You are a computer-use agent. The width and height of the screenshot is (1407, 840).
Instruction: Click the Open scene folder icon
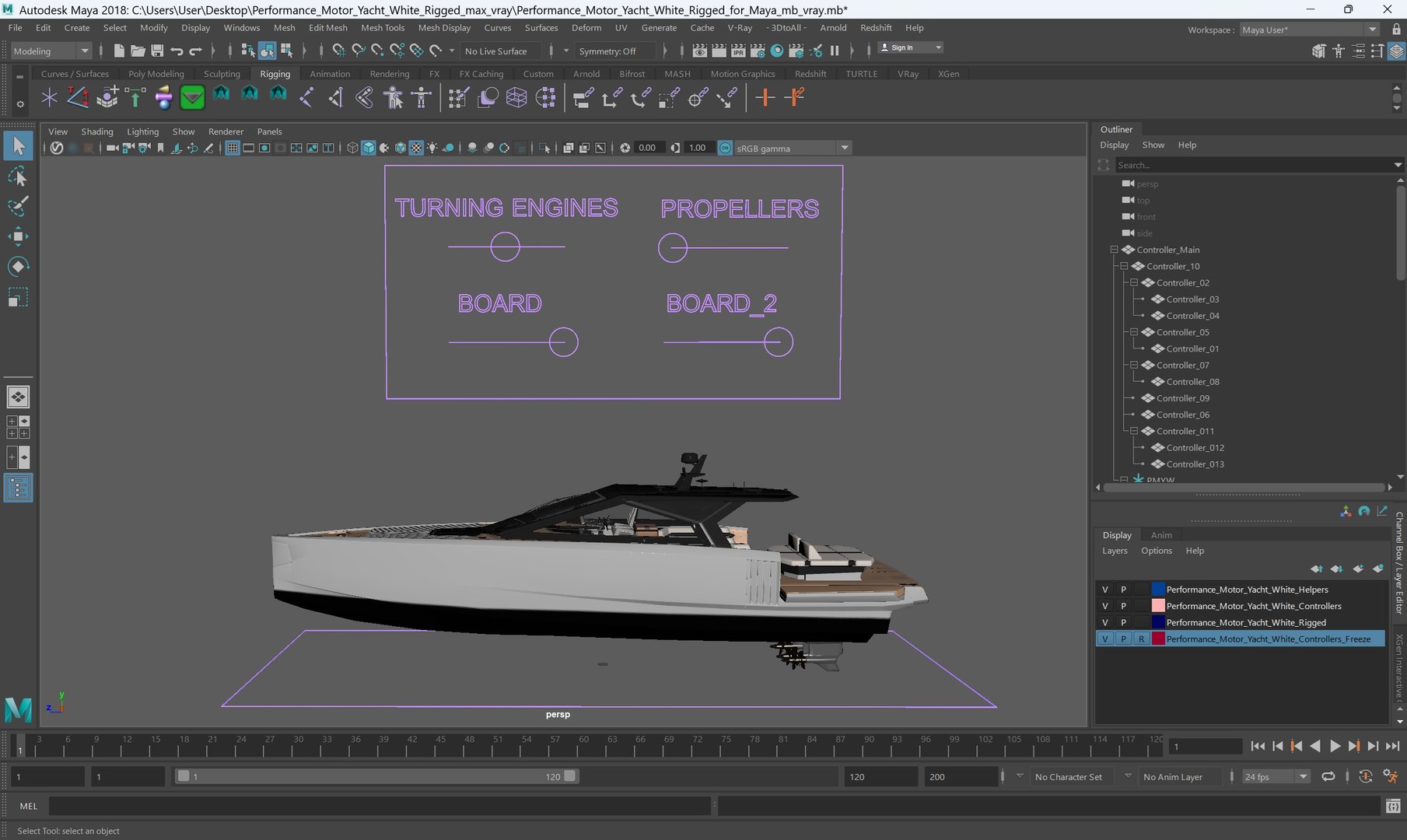coord(138,51)
